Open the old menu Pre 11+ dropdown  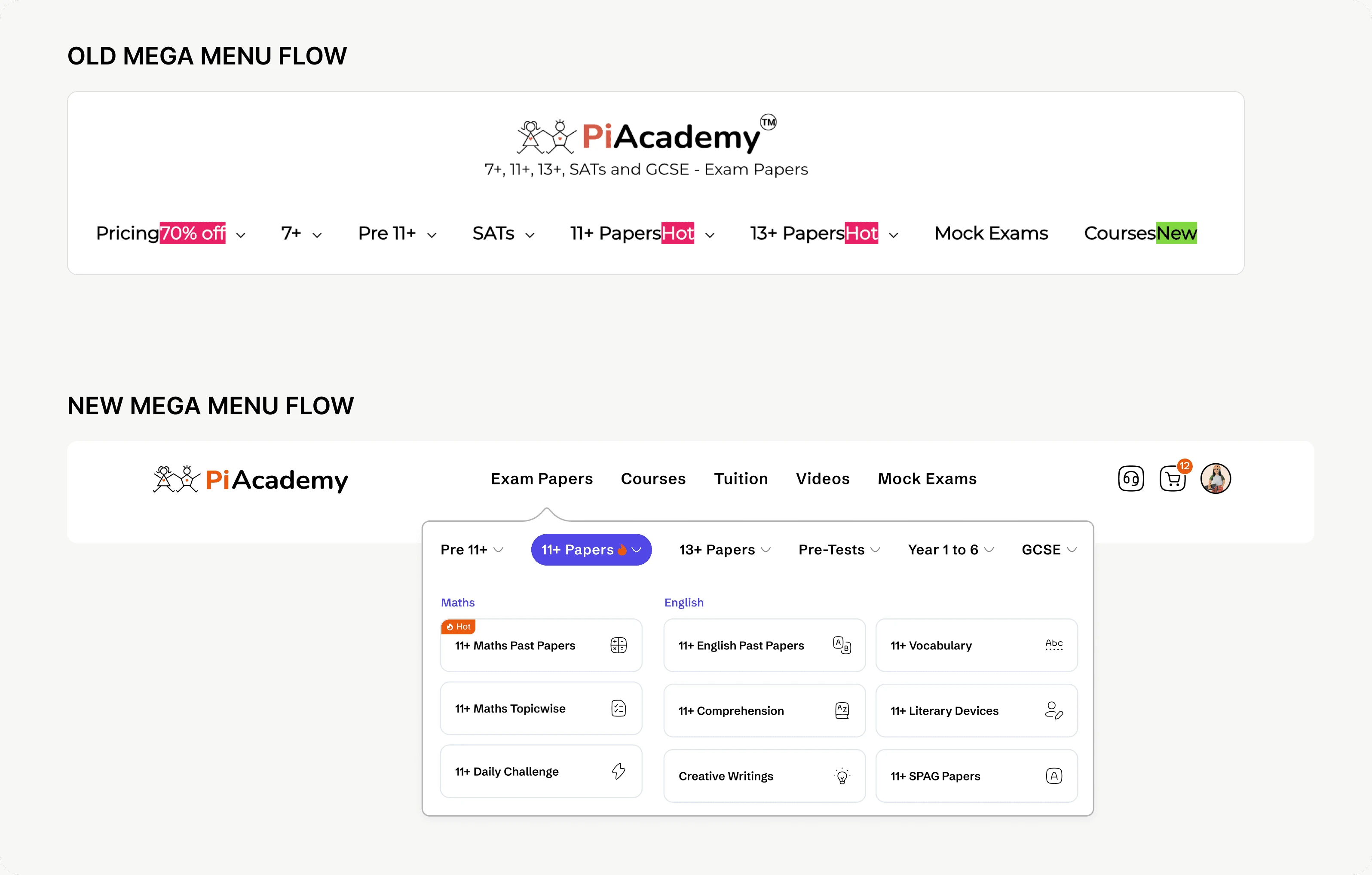[x=397, y=233]
